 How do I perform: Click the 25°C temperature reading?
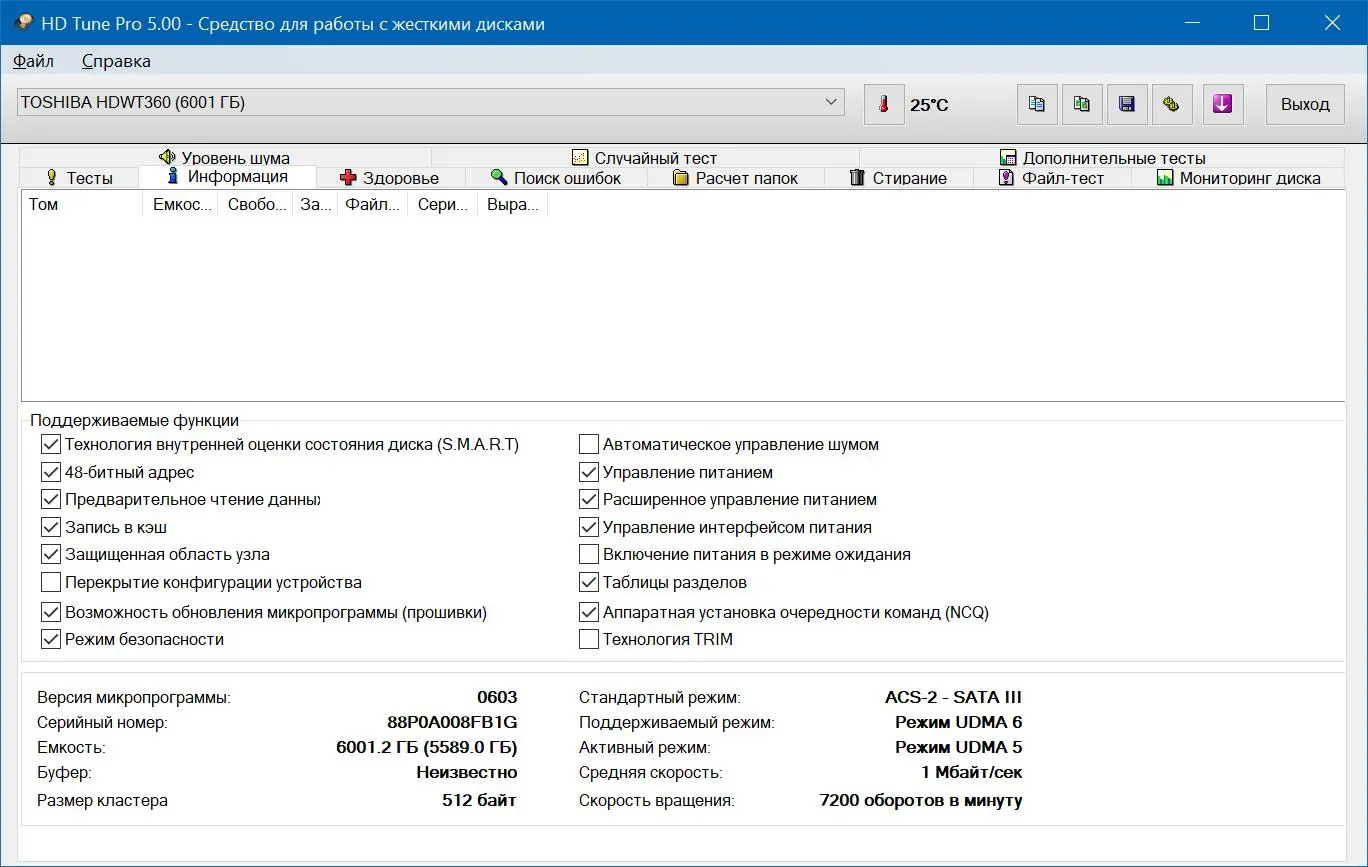tap(929, 105)
